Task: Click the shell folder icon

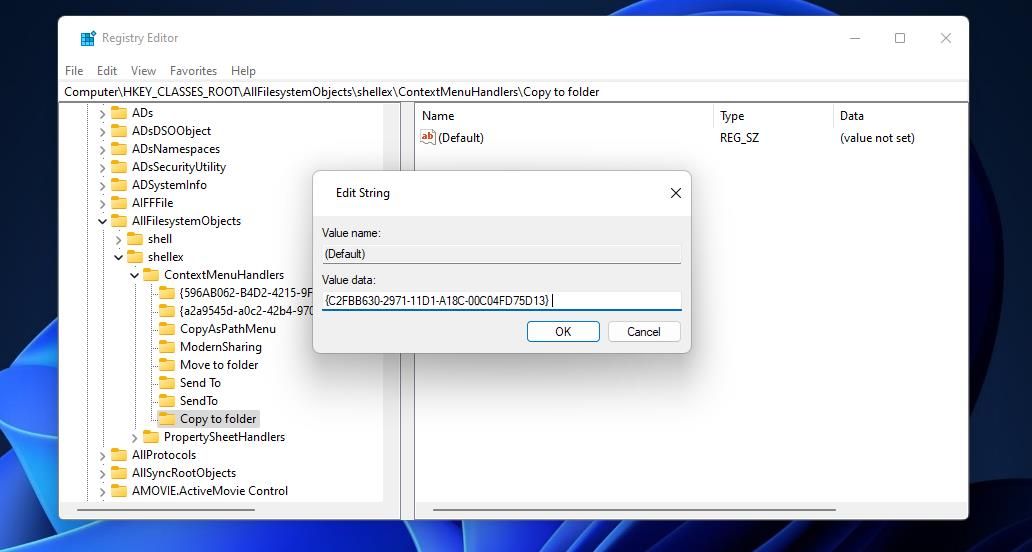Action: coord(135,239)
